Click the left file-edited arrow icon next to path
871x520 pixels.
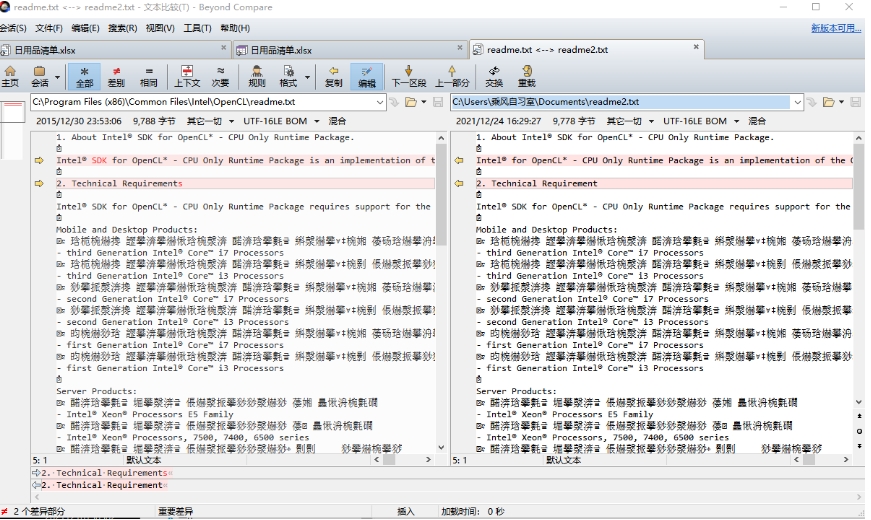(394, 102)
